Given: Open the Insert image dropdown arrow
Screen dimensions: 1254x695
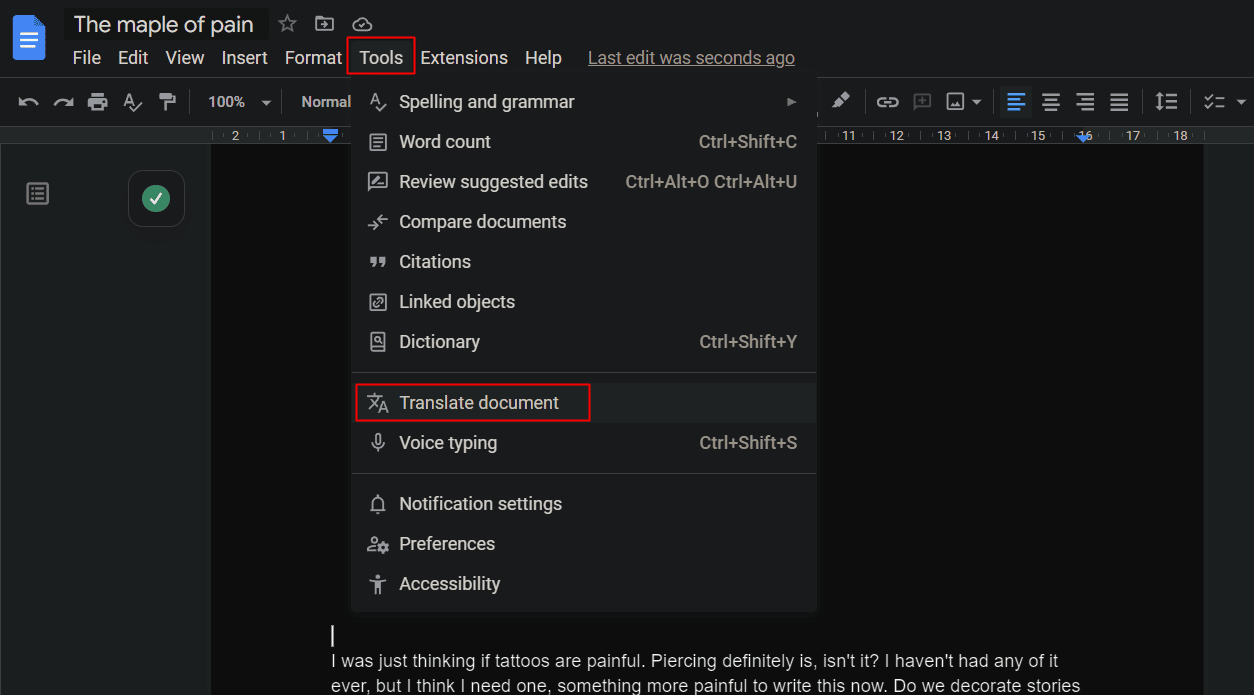Looking at the screenshot, I should 977,102.
